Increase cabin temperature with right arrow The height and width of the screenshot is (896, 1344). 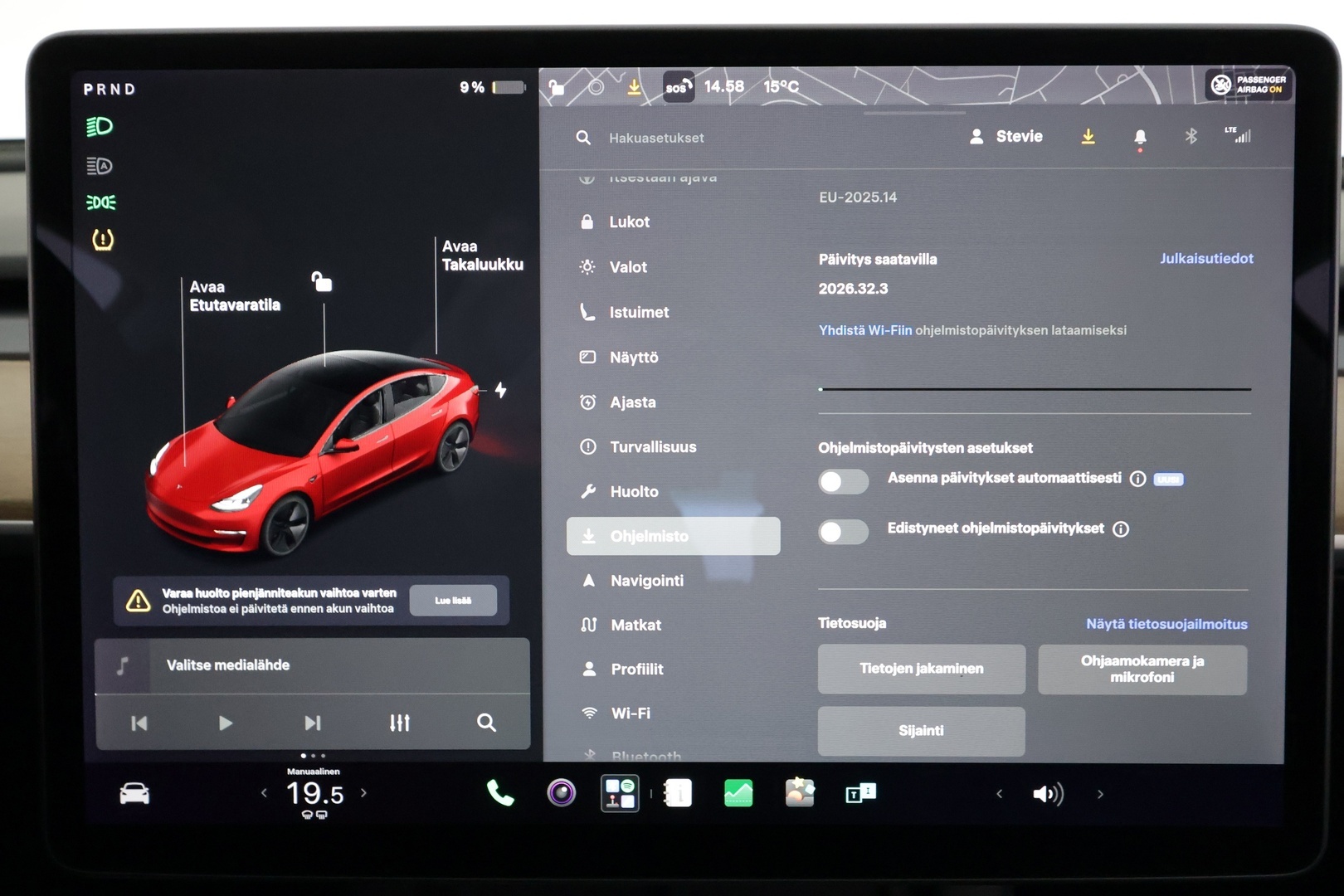pyautogui.click(x=363, y=793)
